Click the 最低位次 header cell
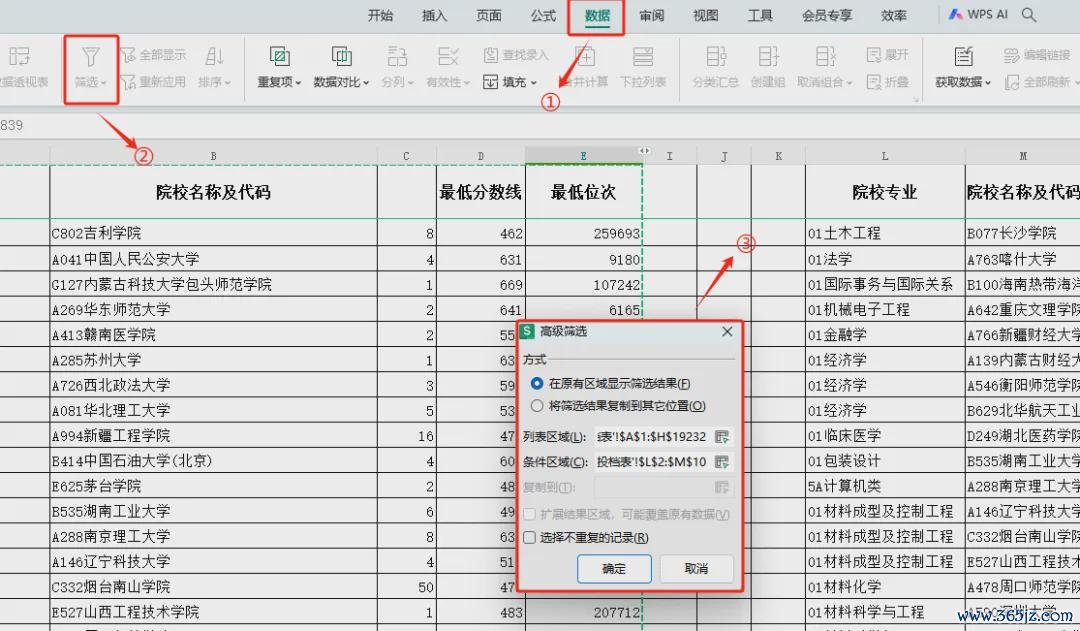Screen dimensions: 1080x631 coord(584,192)
